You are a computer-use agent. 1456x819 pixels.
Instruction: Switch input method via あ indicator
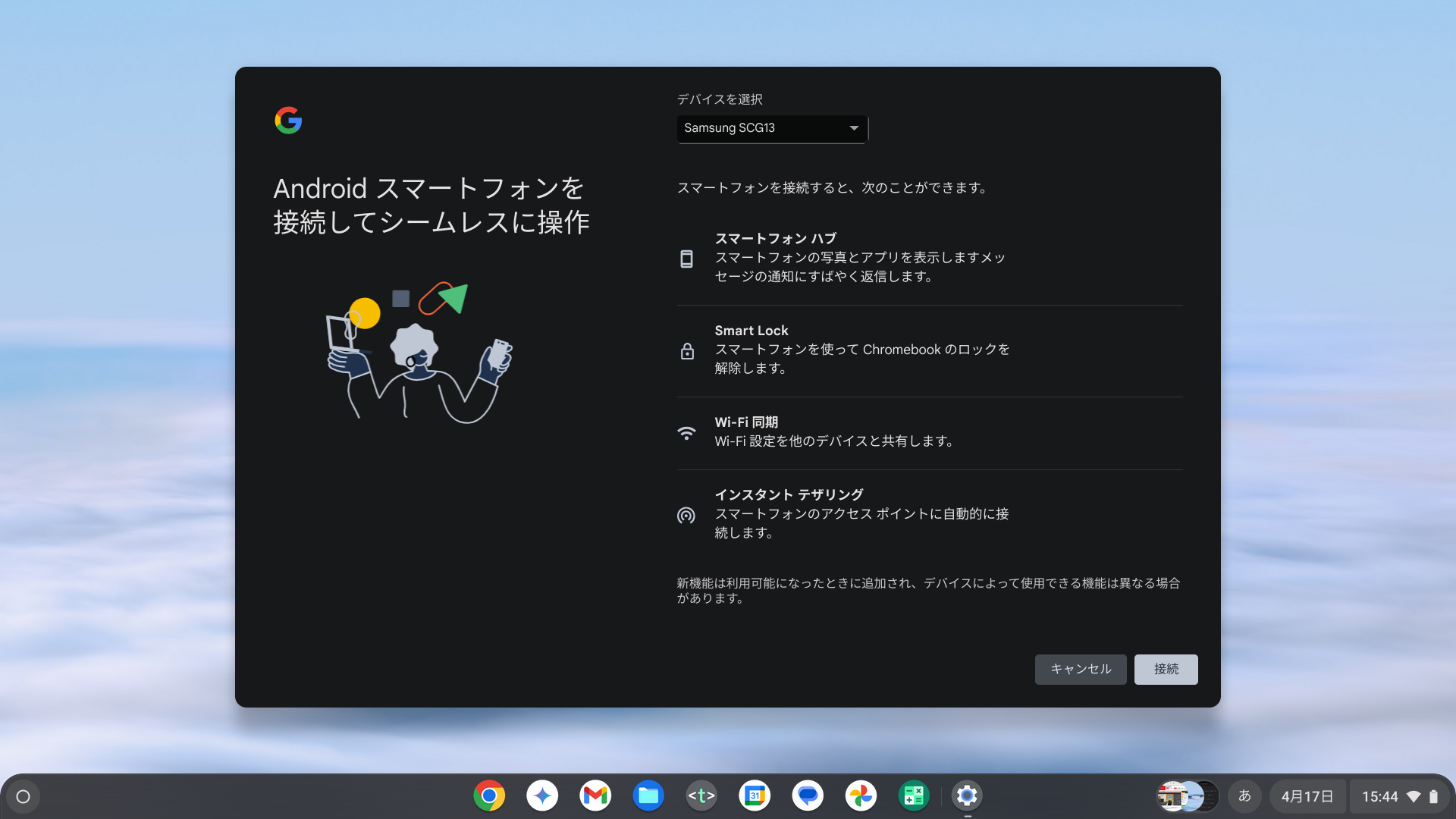(1244, 796)
